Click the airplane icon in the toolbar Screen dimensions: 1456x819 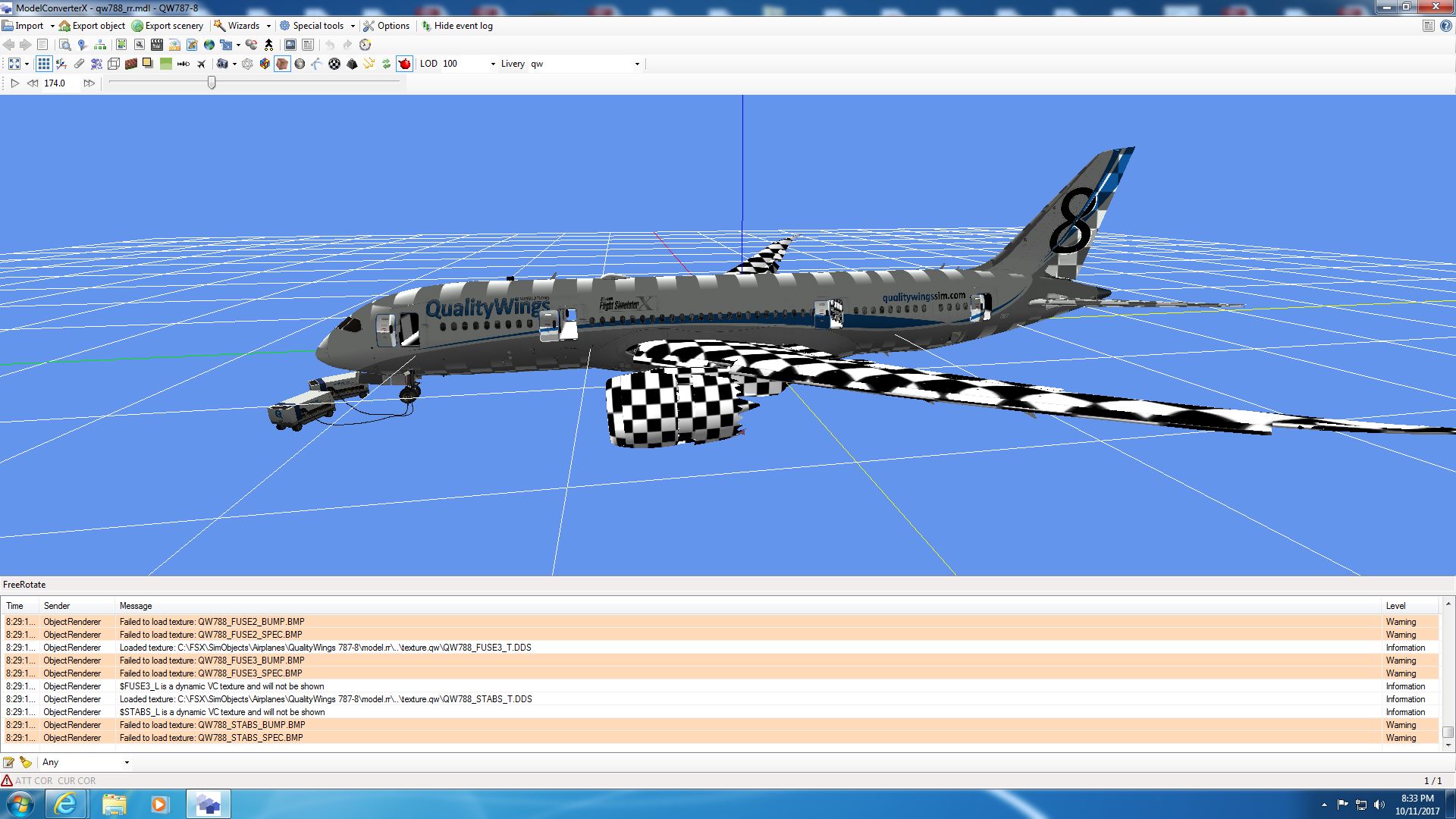201,64
